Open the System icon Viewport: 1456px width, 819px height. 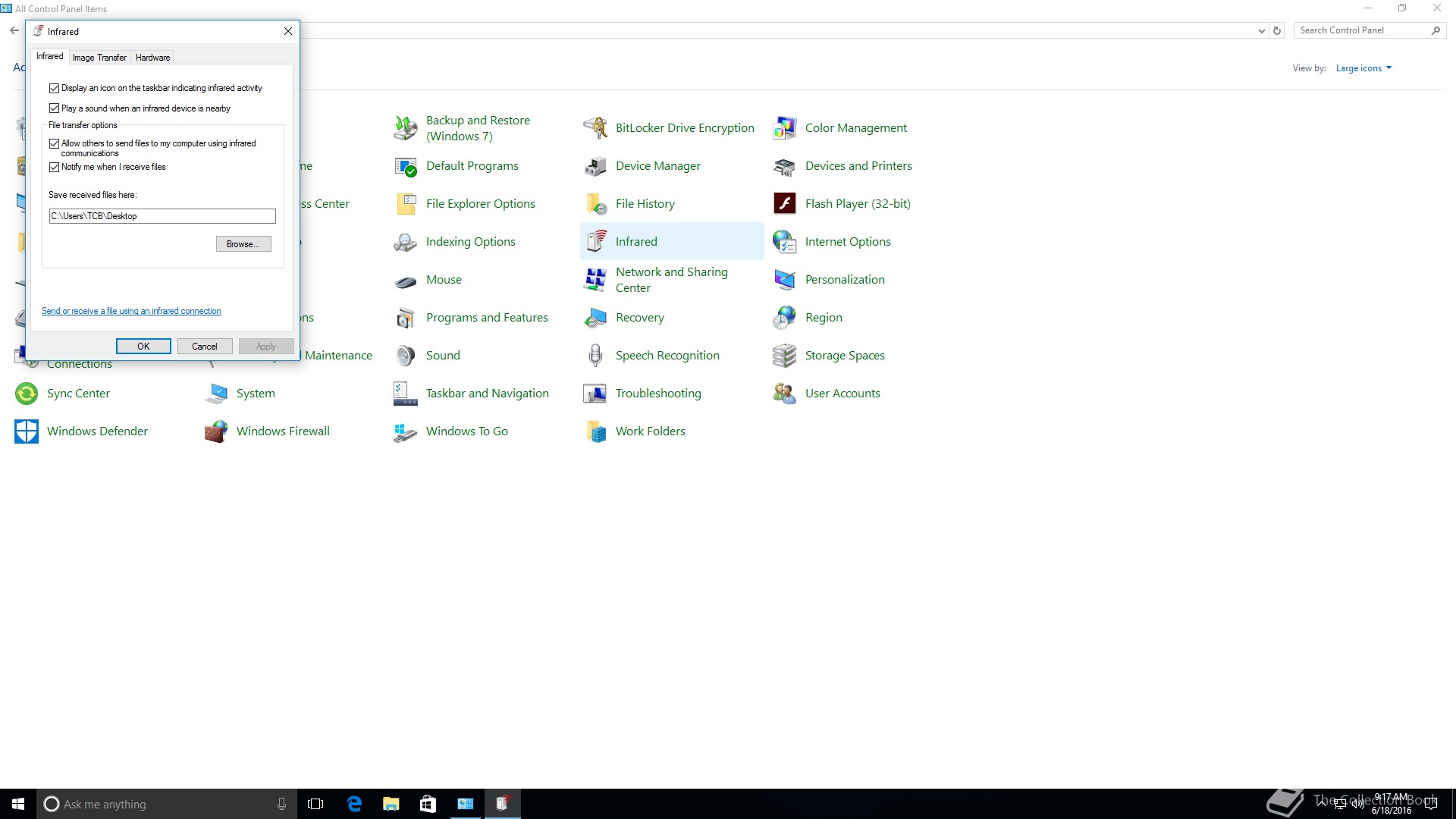[x=216, y=394]
